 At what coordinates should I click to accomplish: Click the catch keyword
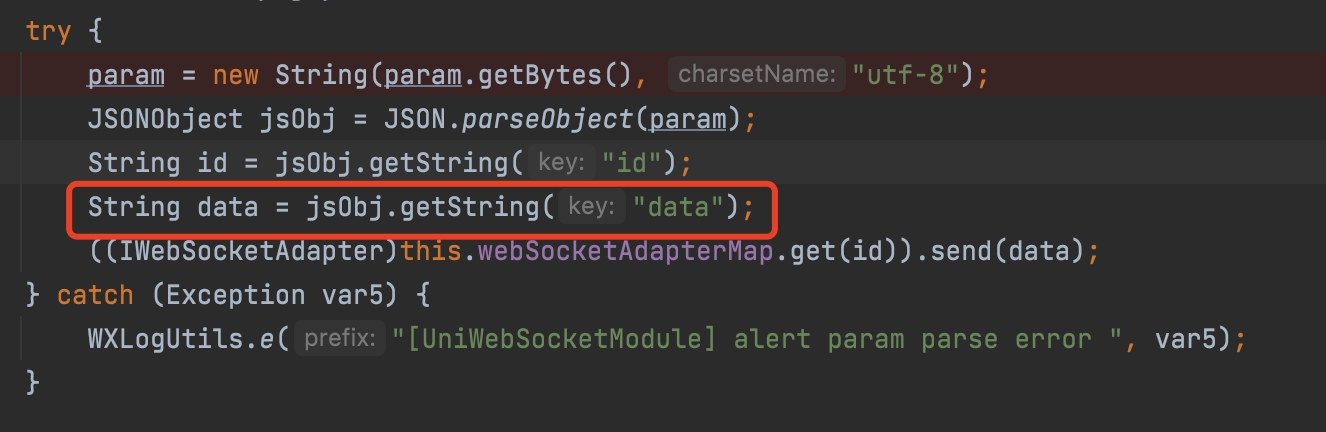click(94, 295)
